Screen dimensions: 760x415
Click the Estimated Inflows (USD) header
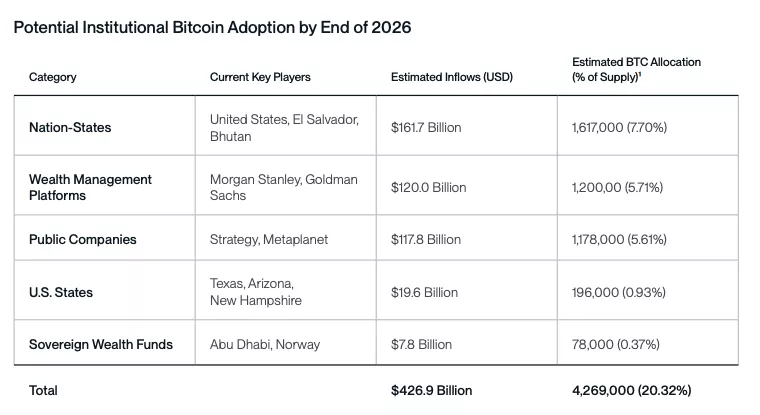point(451,77)
